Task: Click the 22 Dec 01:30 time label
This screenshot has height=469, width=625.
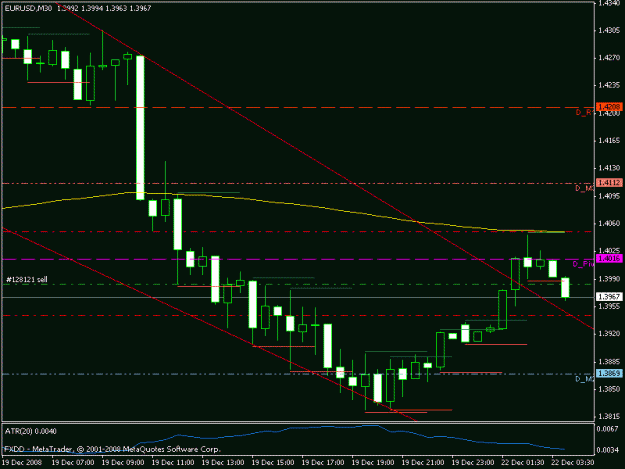Action: coord(523,463)
